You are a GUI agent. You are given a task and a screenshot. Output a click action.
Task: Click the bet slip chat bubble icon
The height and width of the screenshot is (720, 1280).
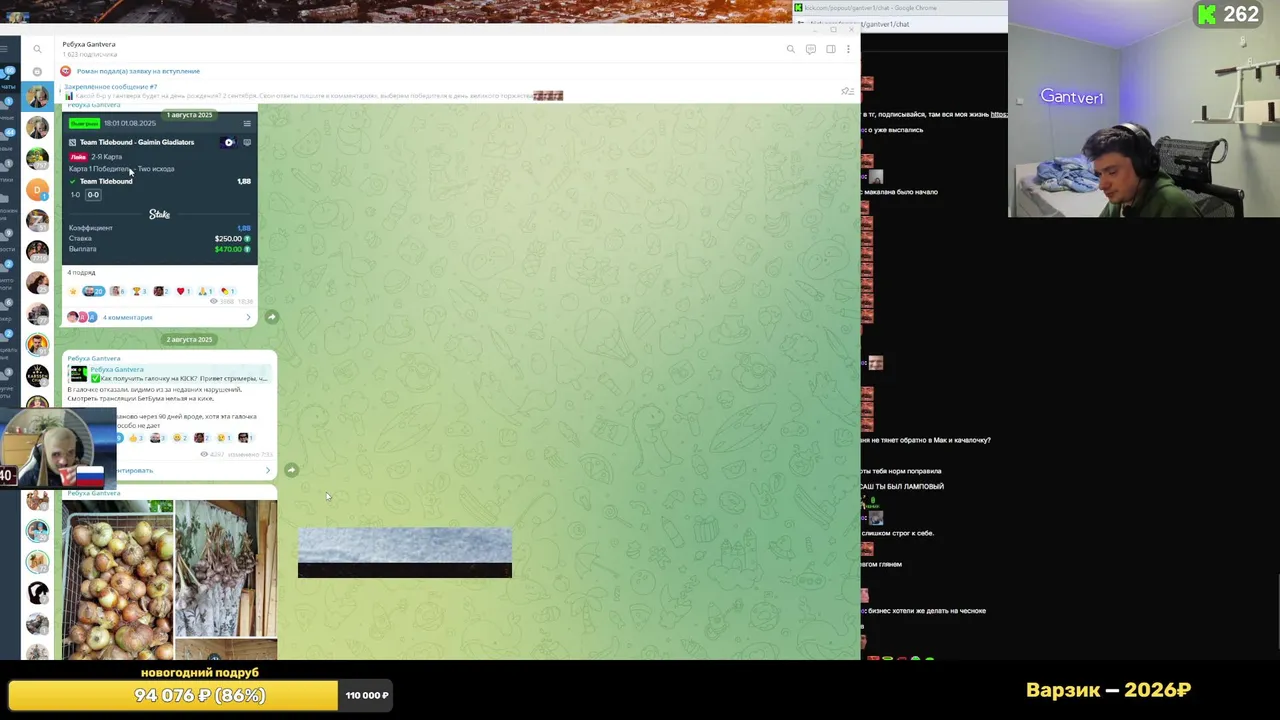tap(247, 142)
